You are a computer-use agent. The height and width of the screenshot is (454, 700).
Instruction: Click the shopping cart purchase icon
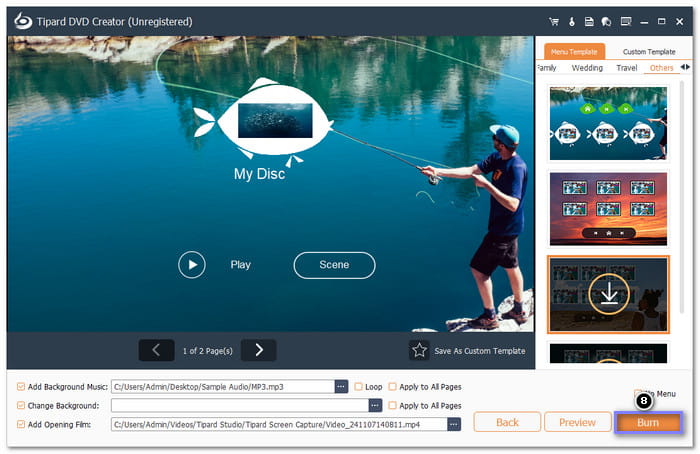click(x=554, y=21)
